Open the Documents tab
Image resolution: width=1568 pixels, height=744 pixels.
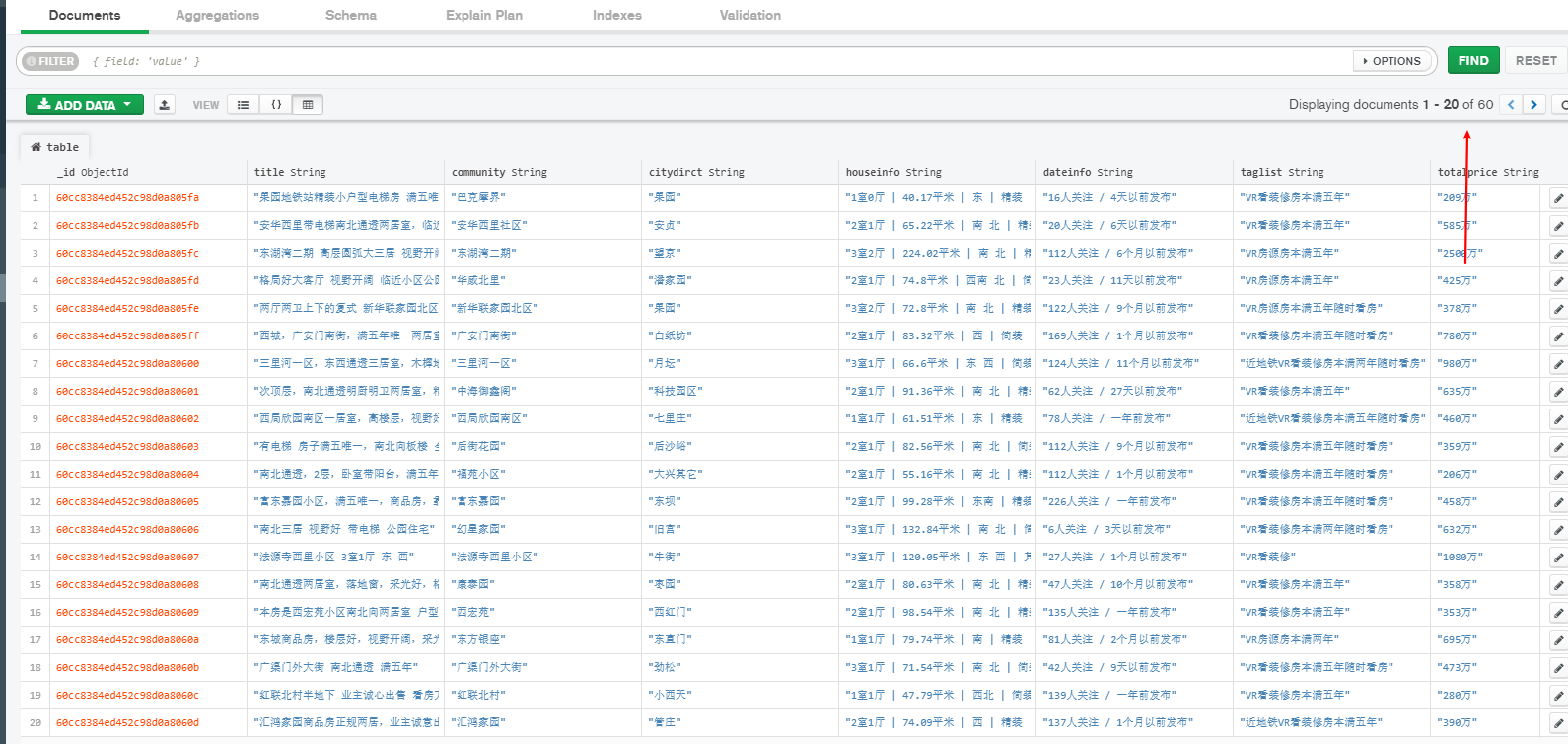(85, 15)
